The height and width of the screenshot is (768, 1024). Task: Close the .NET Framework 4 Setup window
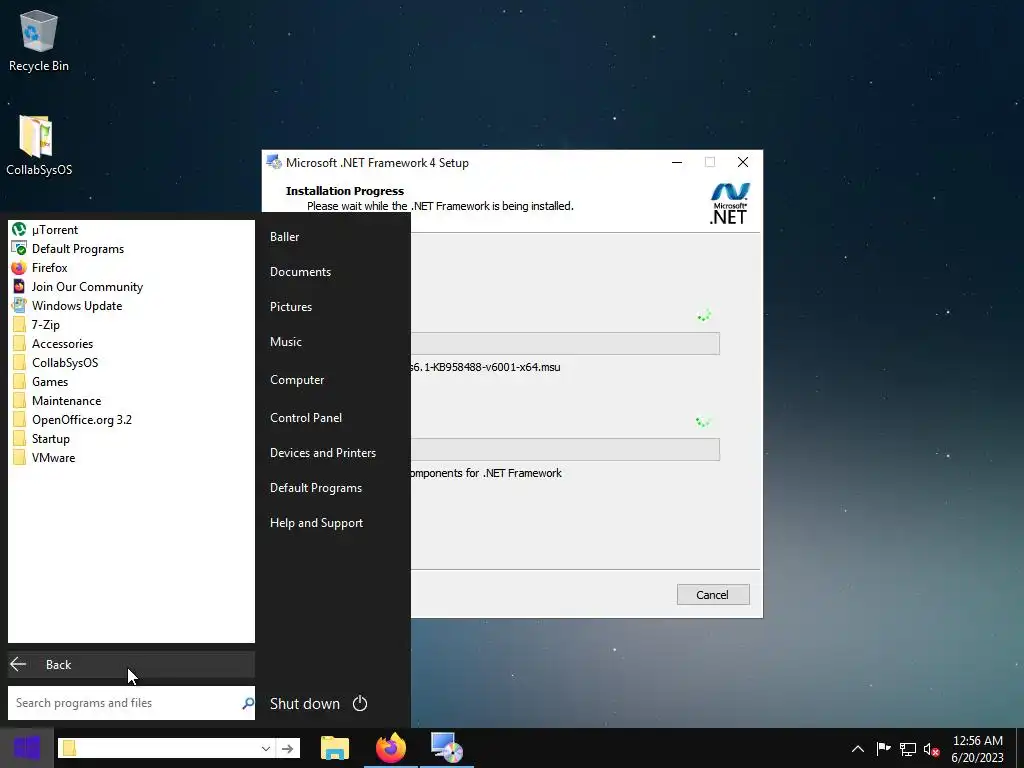743,163
